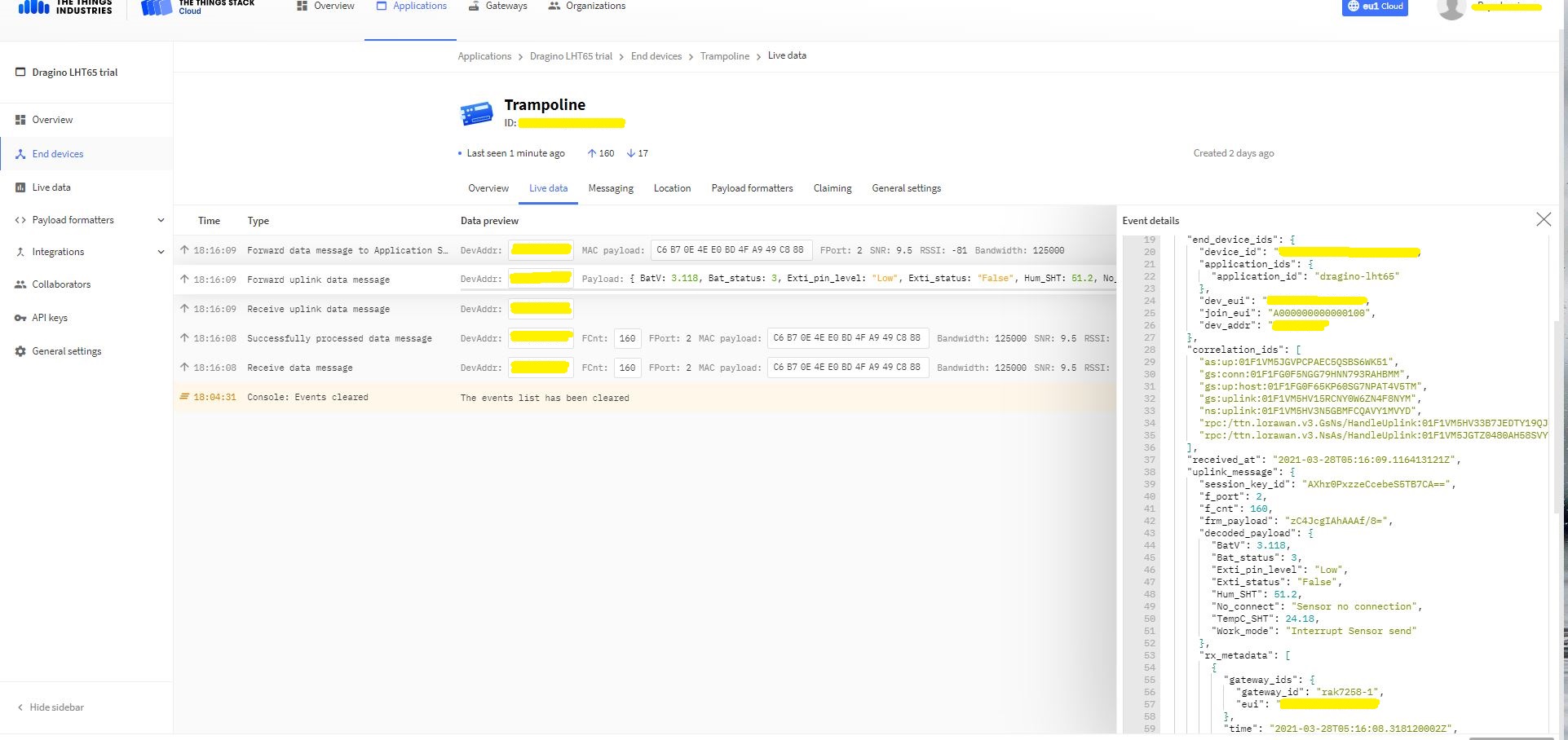Click the Overview grid icon in sidebar

(x=20, y=120)
